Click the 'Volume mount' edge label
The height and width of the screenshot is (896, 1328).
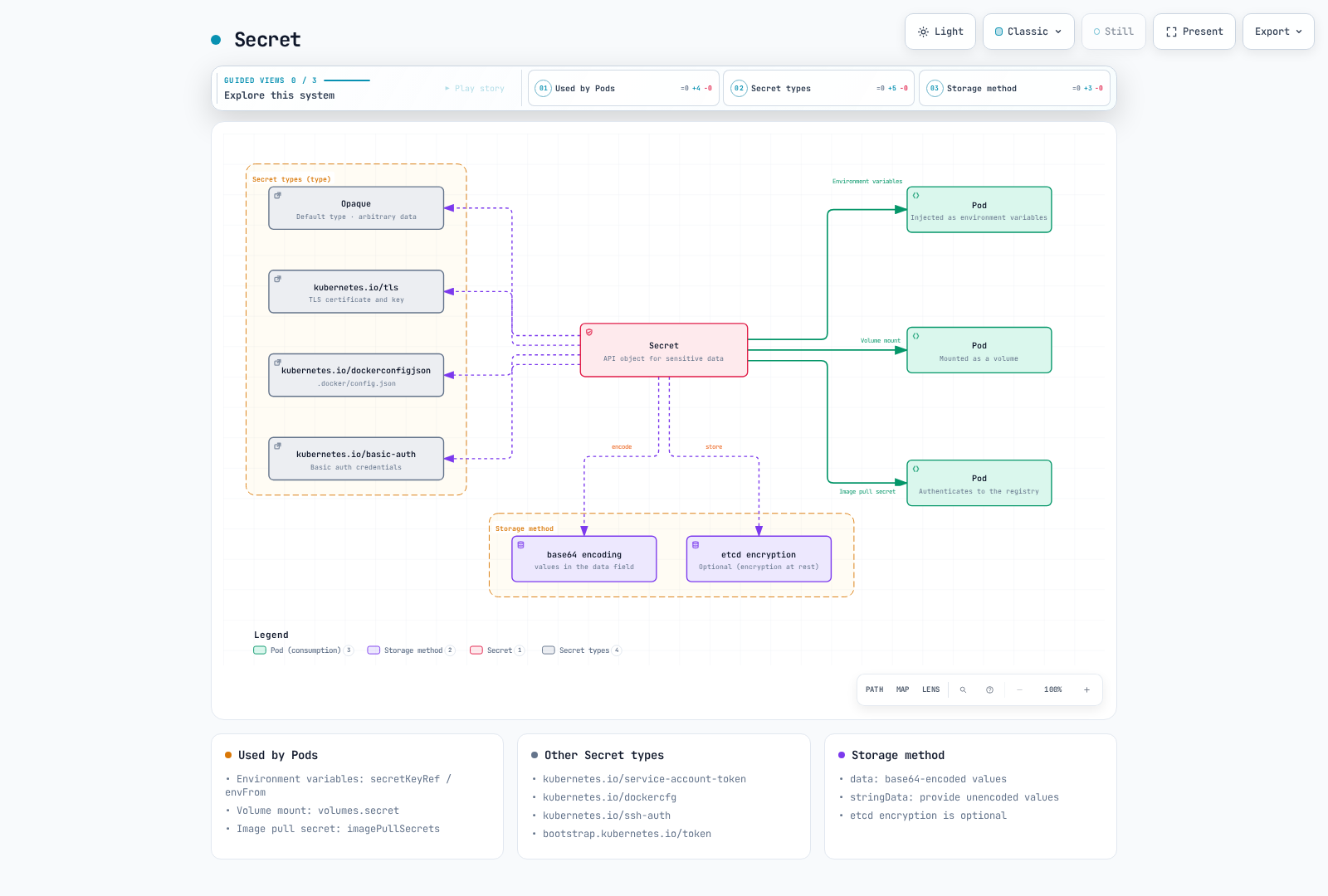(881, 341)
